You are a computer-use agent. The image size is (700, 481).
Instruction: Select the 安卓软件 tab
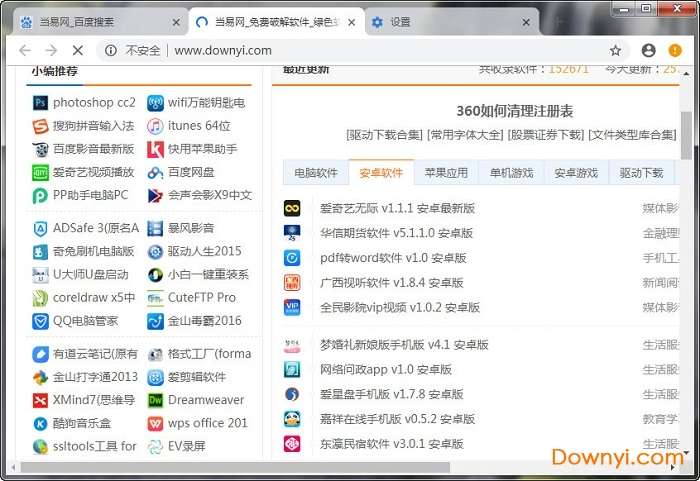(381, 172)
